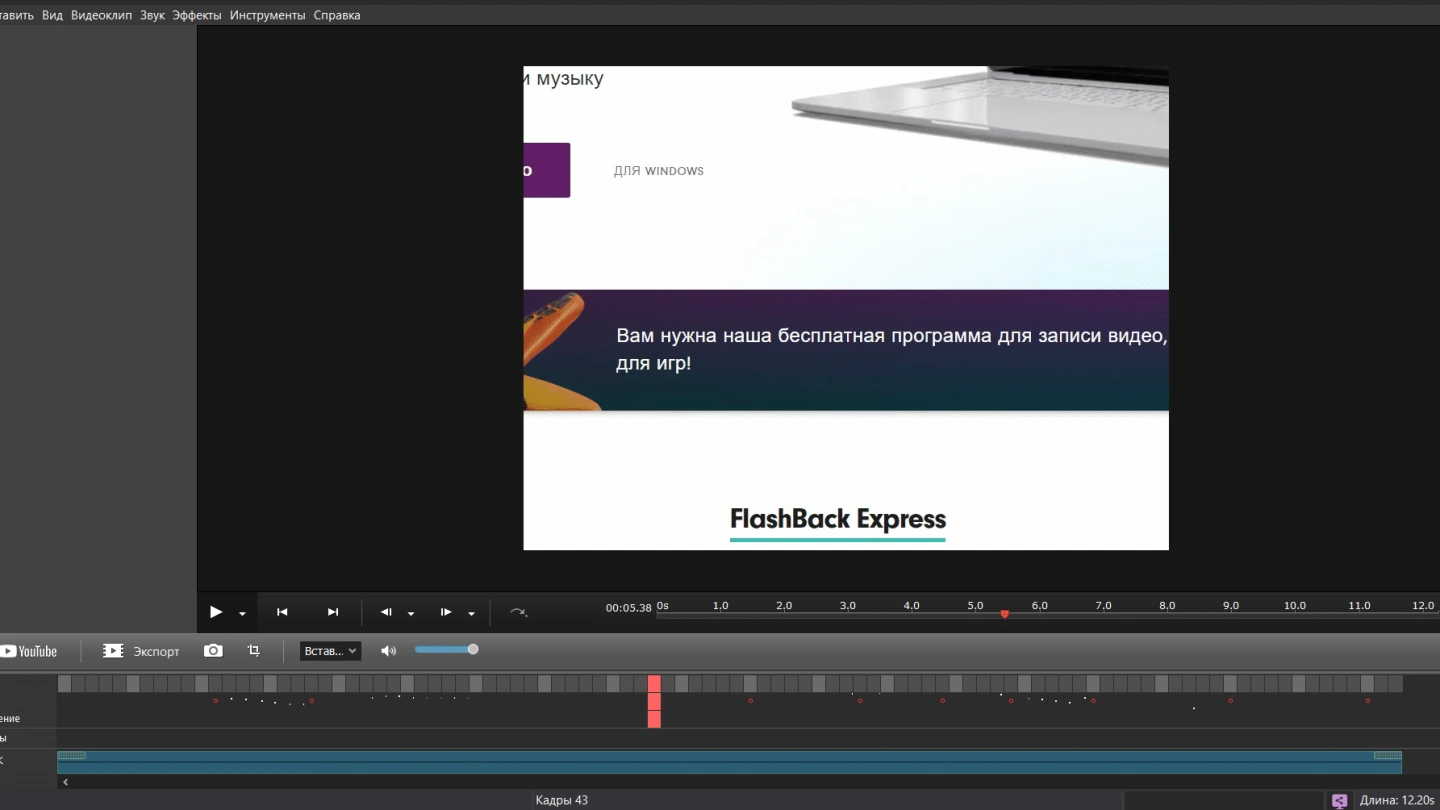
Task: Click the 2.0 mark on the time ruler
Action: 784,606
